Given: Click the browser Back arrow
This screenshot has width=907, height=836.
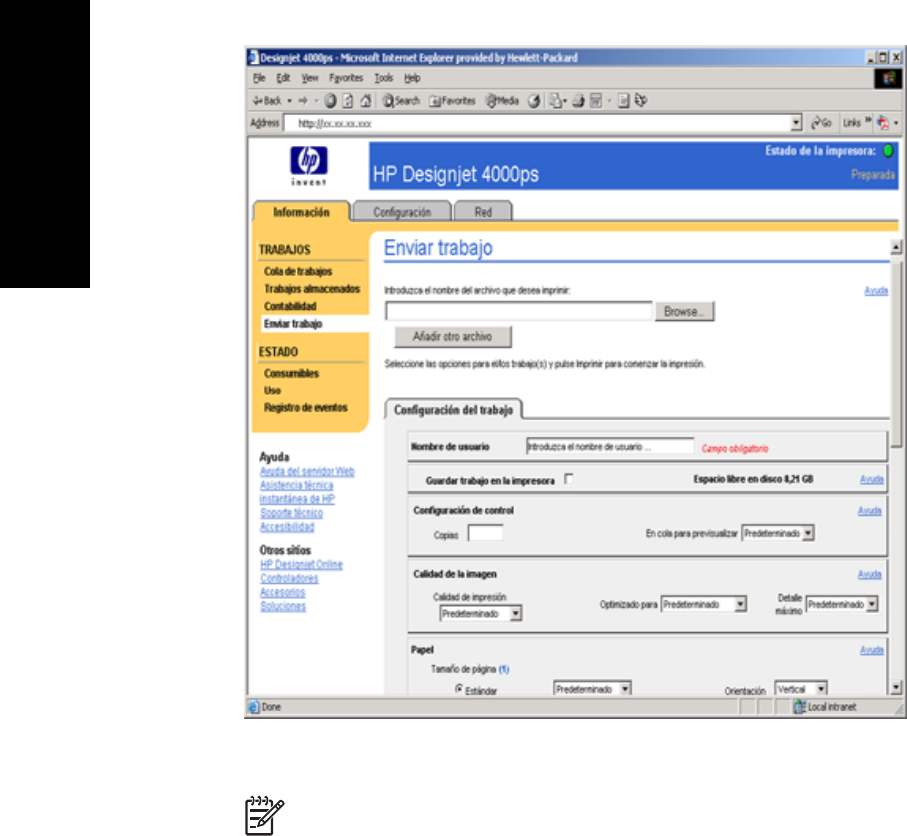Looking at the screenshot, I should (x=263, y=100).
